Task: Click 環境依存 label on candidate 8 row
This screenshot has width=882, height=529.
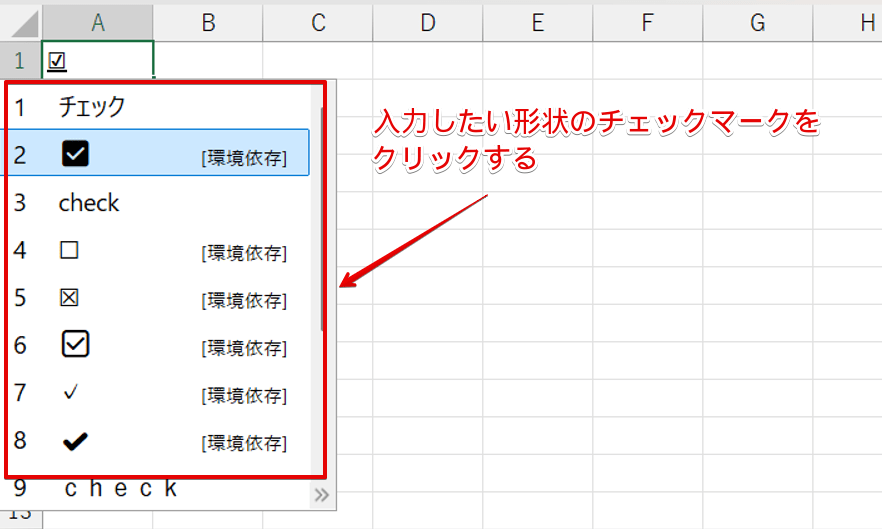Action: tap(244, 443)
